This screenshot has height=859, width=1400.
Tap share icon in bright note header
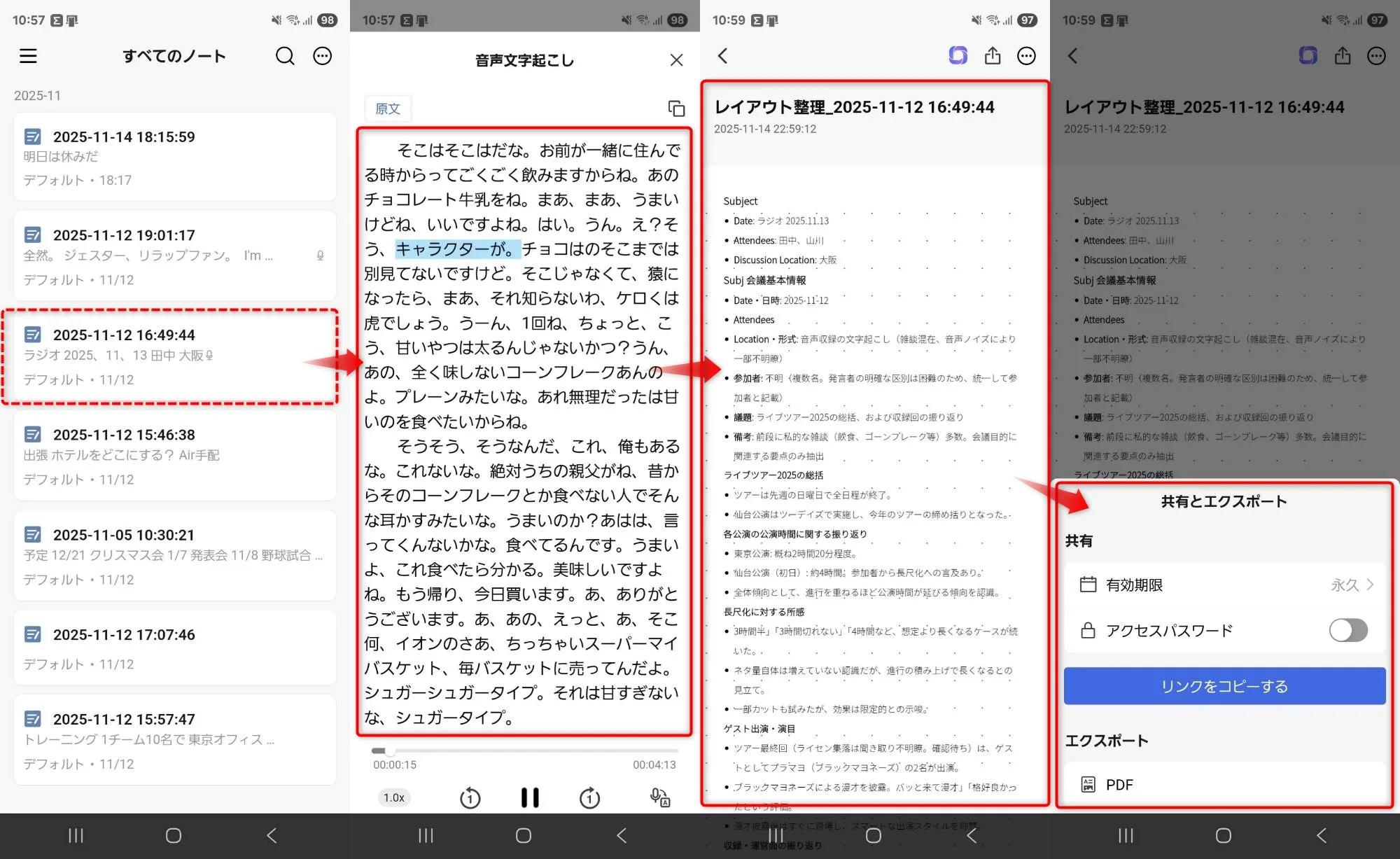pos(993,56)
